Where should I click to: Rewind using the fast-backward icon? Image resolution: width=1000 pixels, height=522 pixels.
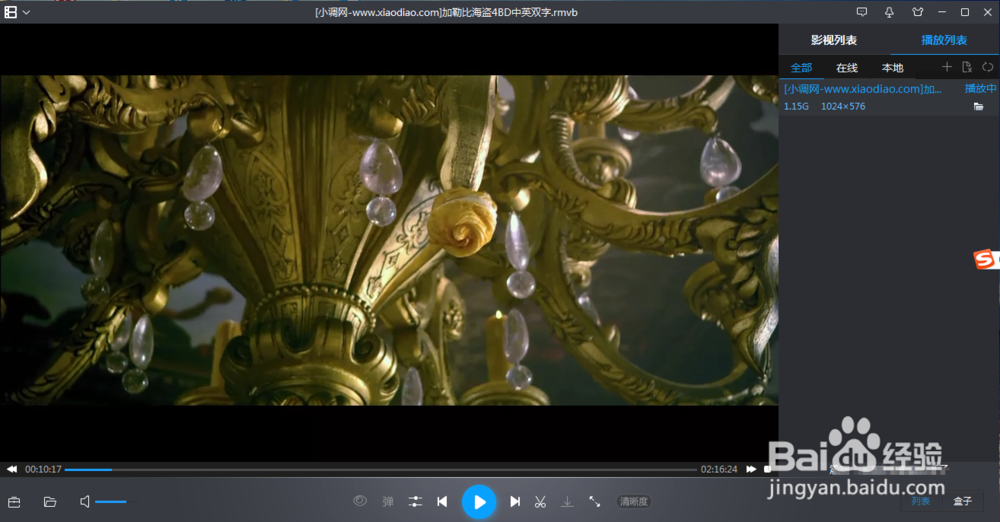[x=11, y=469]
